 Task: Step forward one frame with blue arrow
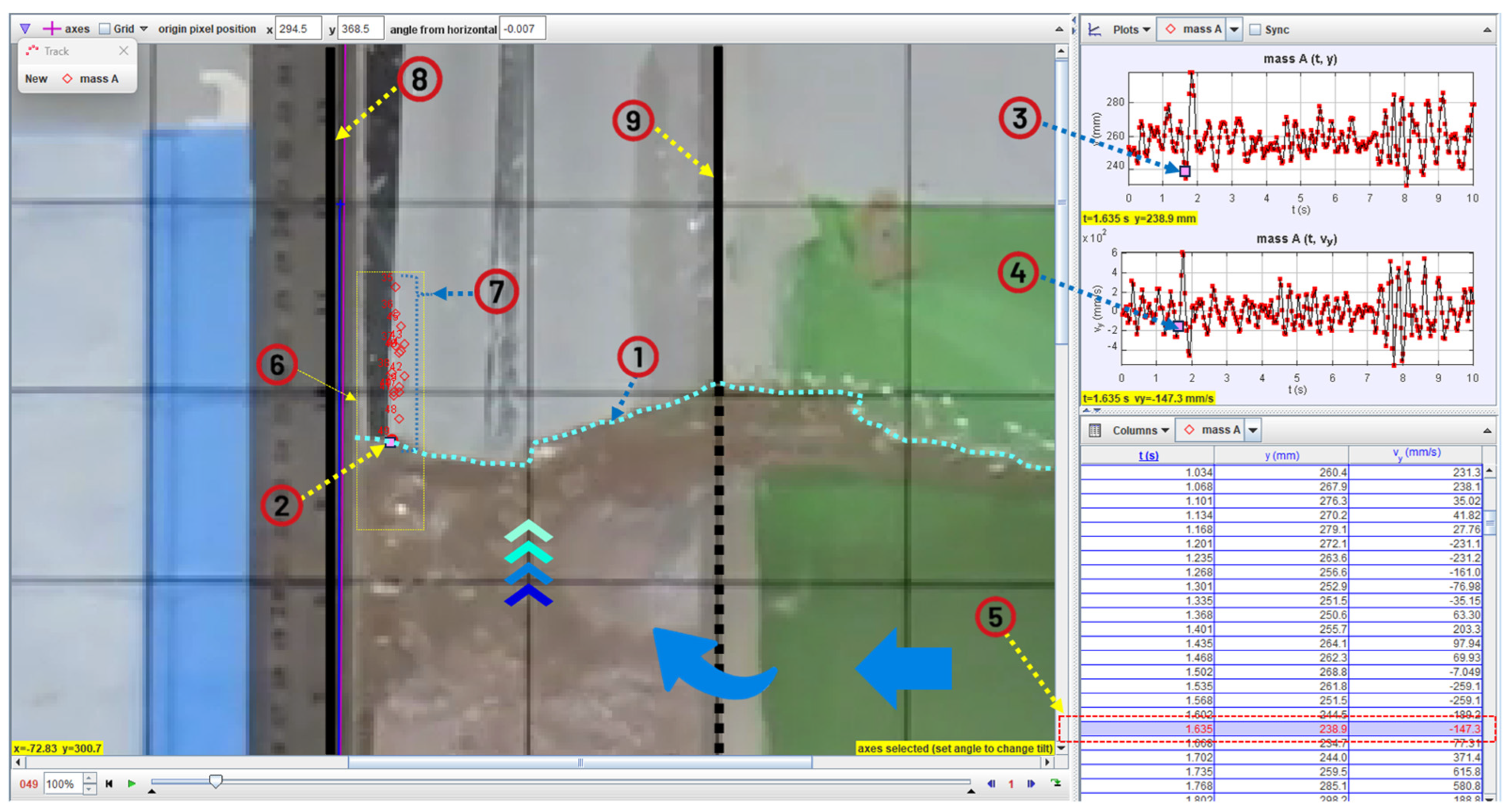(1031, 783)
